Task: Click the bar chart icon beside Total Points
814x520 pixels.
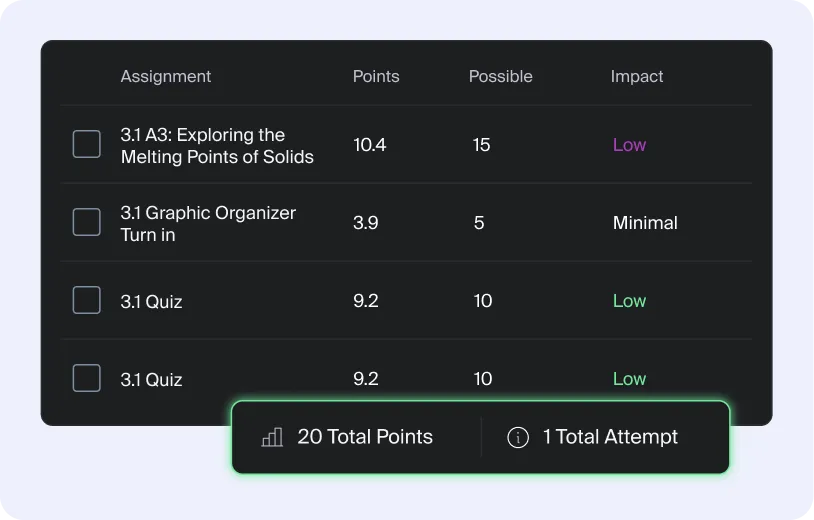Action: pyautogui.click(x=272, y=437)
